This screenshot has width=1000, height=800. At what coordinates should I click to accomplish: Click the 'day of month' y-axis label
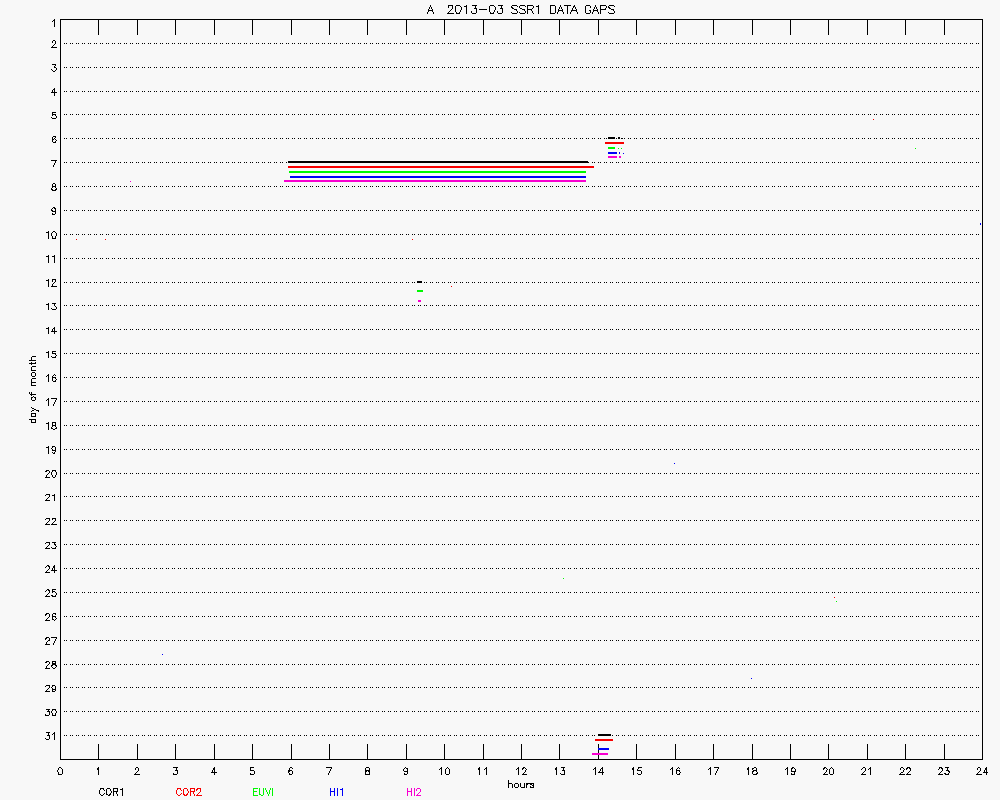pos(33,389)
